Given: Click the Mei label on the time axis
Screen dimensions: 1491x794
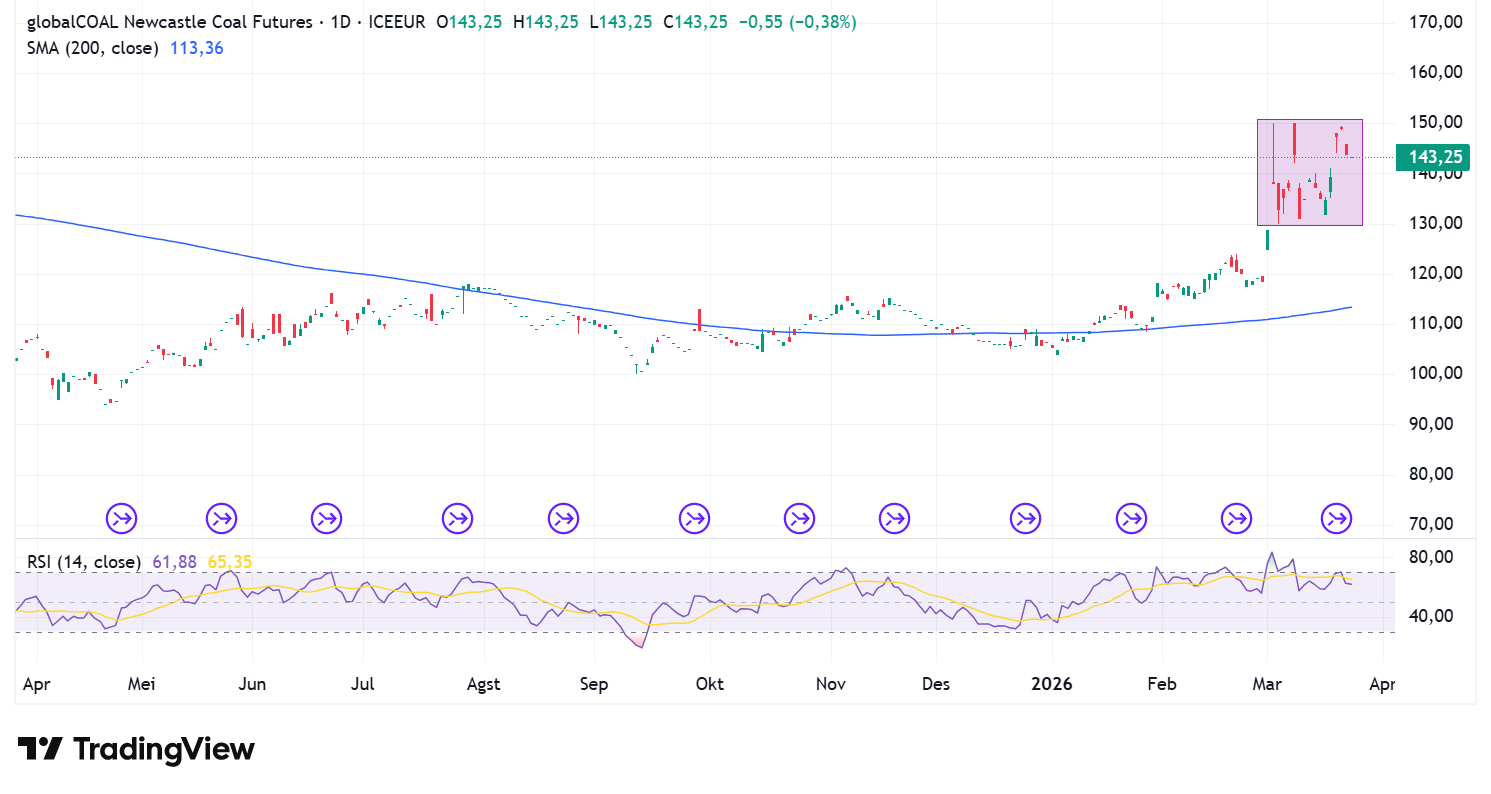Looking at the screenshot, I should coord(142,685).
